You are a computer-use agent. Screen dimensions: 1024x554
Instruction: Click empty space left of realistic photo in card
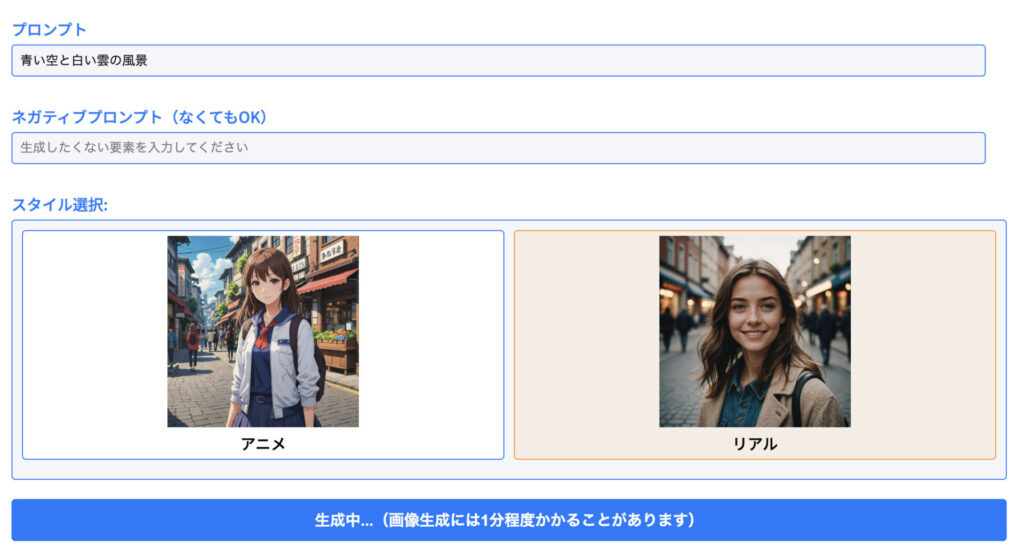tap(586, 331)
